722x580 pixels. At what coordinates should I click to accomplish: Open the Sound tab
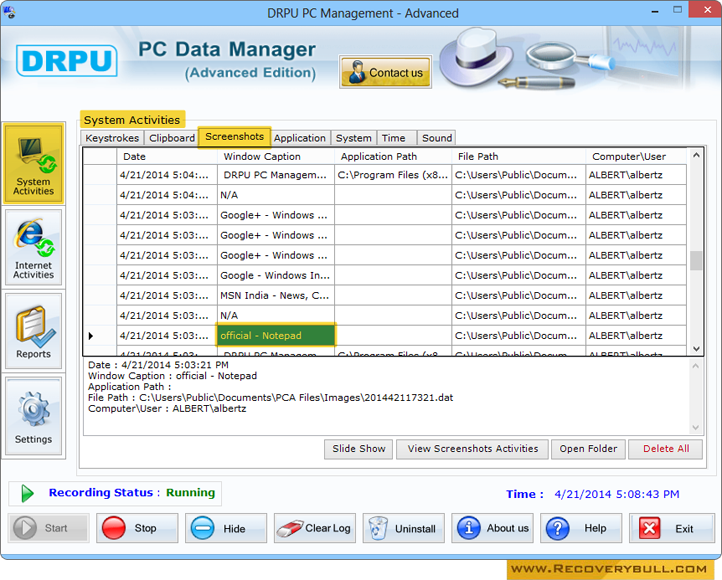[437, 138]
